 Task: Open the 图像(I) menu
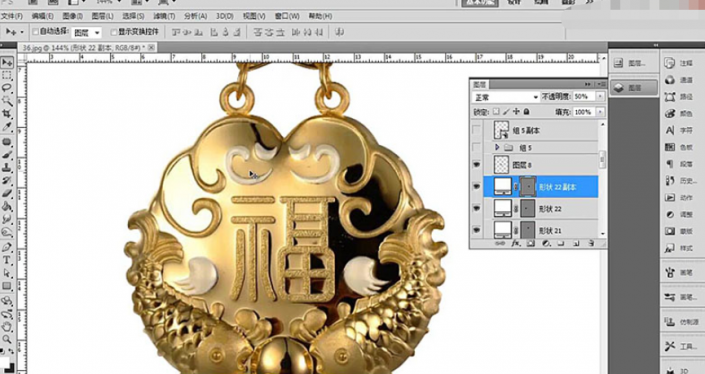[72, 16]
